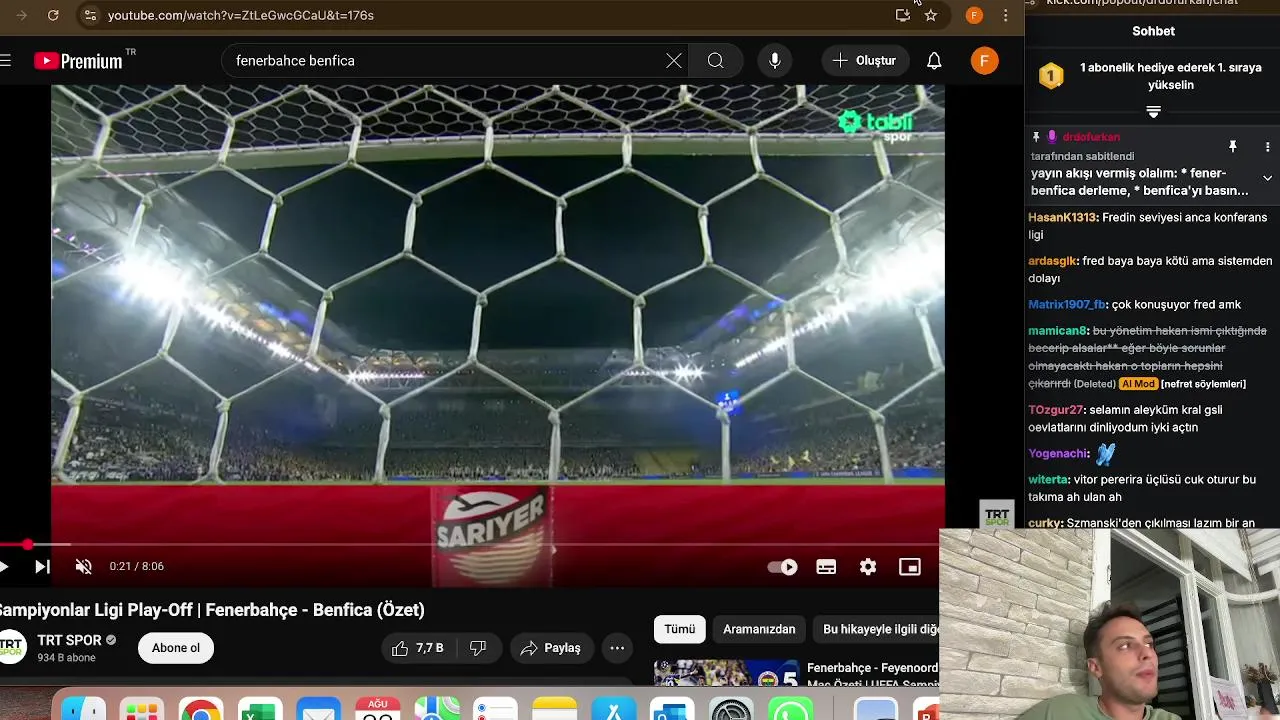1280x720 pixels.
Task: Open YouTube's hamburger guide menu
Action: [x=5, y=61]
